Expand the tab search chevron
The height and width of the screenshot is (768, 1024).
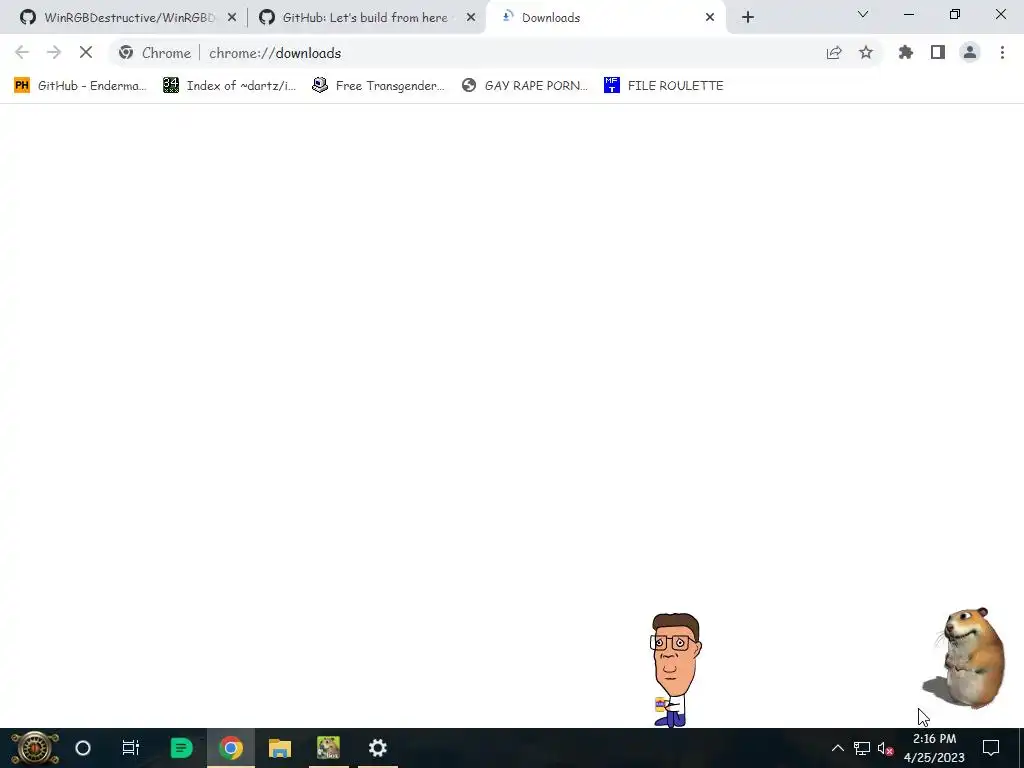pos(863,14)
